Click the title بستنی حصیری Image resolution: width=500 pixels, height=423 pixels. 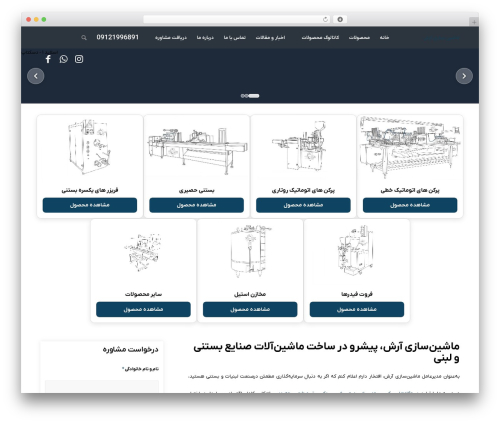[196, 190]
